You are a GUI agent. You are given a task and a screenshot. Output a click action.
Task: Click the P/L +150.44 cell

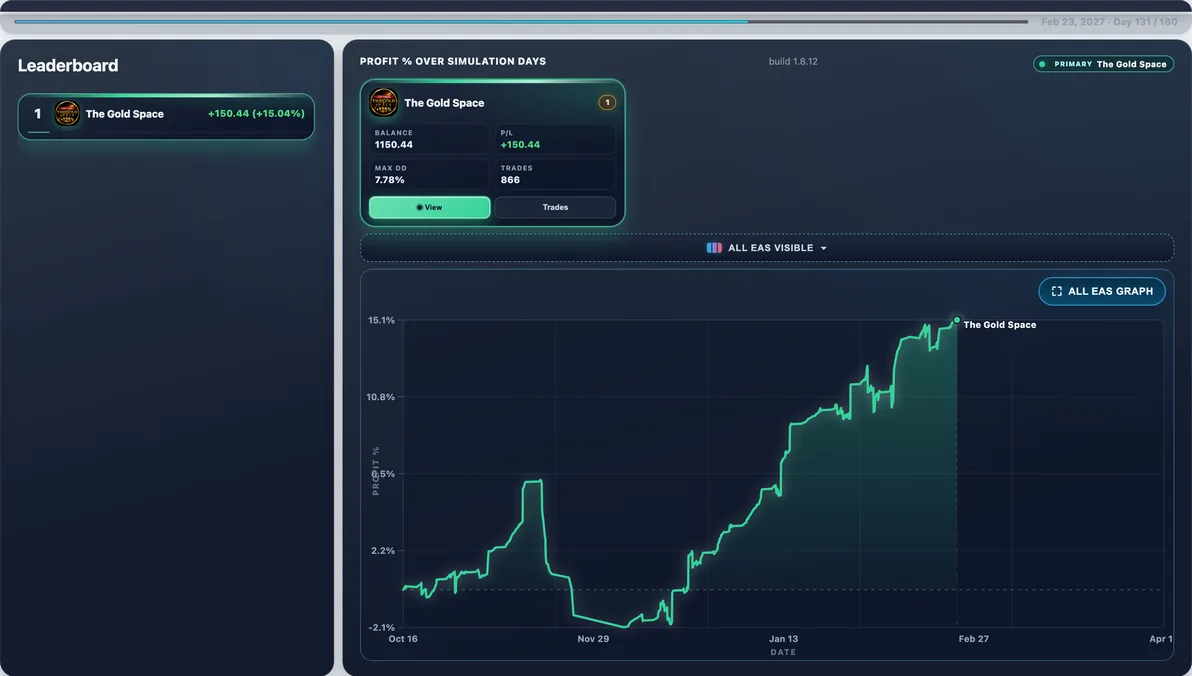(x=556, y=139)
